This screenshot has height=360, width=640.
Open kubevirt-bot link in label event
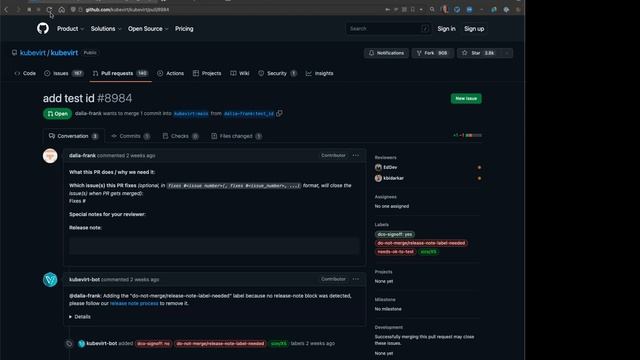[102, 343]
